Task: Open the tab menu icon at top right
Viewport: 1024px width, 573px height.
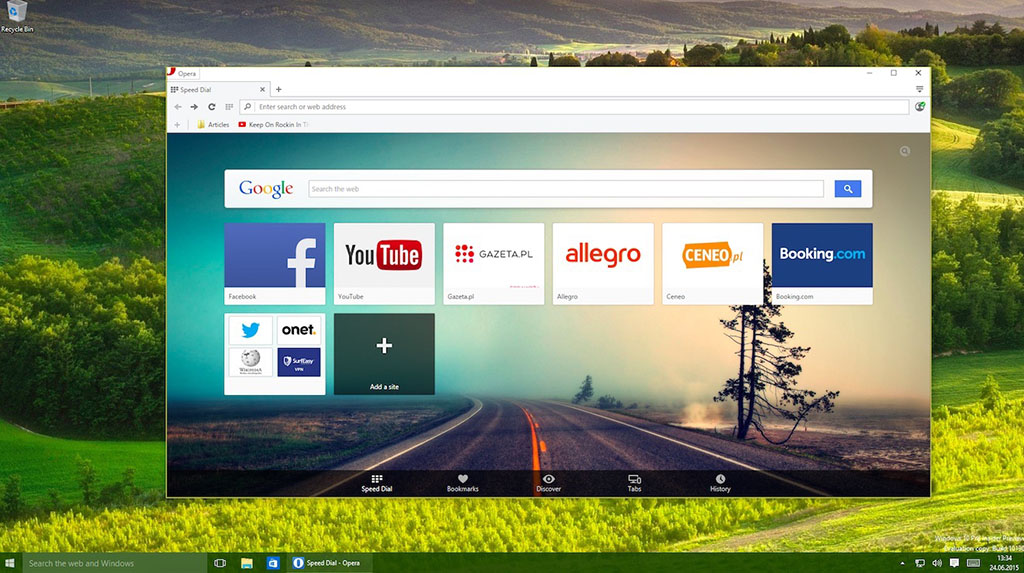Action: click(920, 90)
